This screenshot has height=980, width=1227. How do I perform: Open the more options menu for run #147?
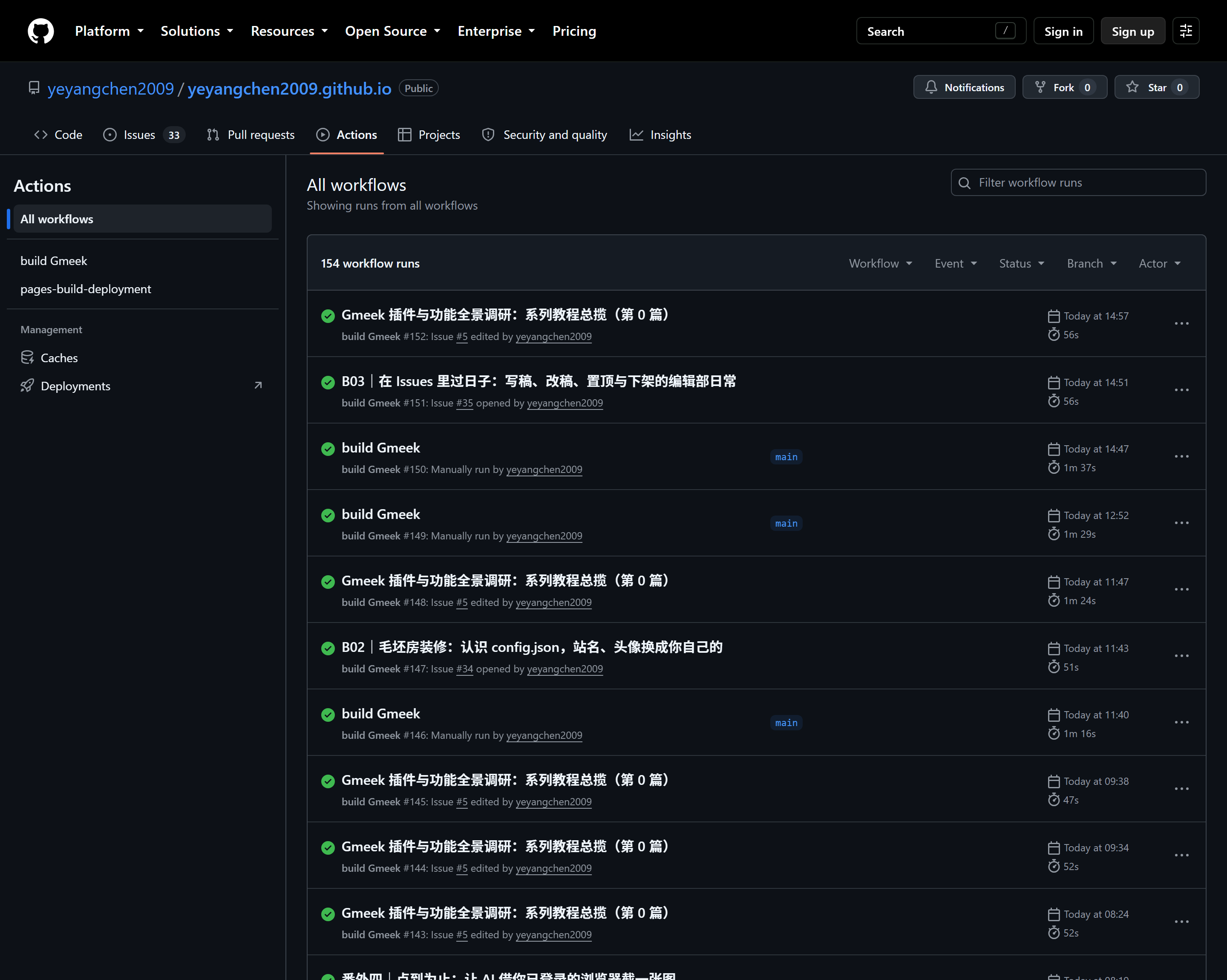[x=1181, y=656]
